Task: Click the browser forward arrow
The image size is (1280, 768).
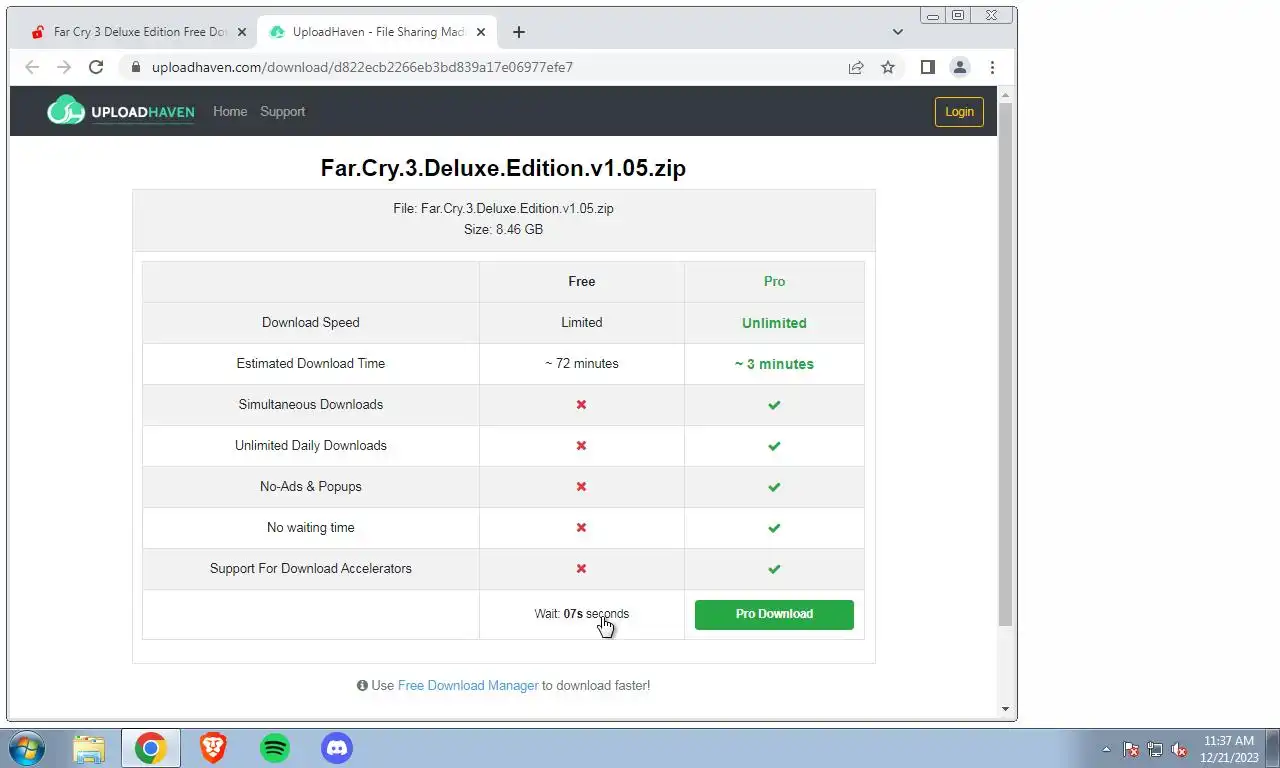Action: (64, 67)
